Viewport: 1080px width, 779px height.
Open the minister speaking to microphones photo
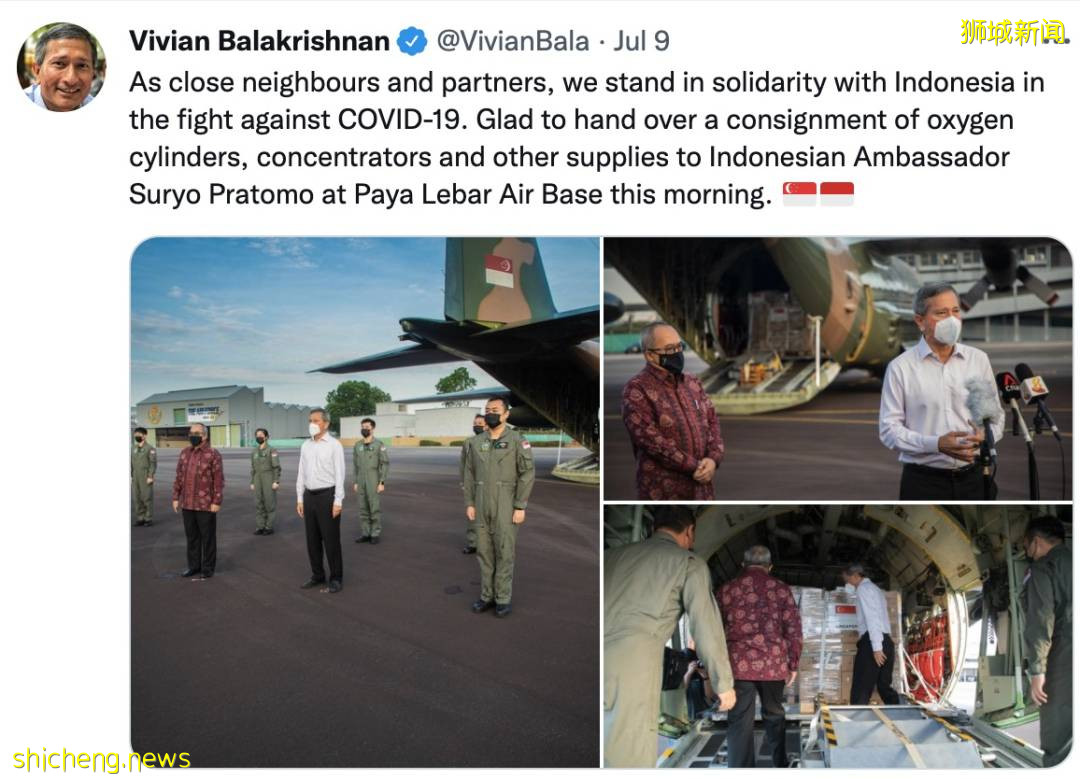click(x=838, y=368)
